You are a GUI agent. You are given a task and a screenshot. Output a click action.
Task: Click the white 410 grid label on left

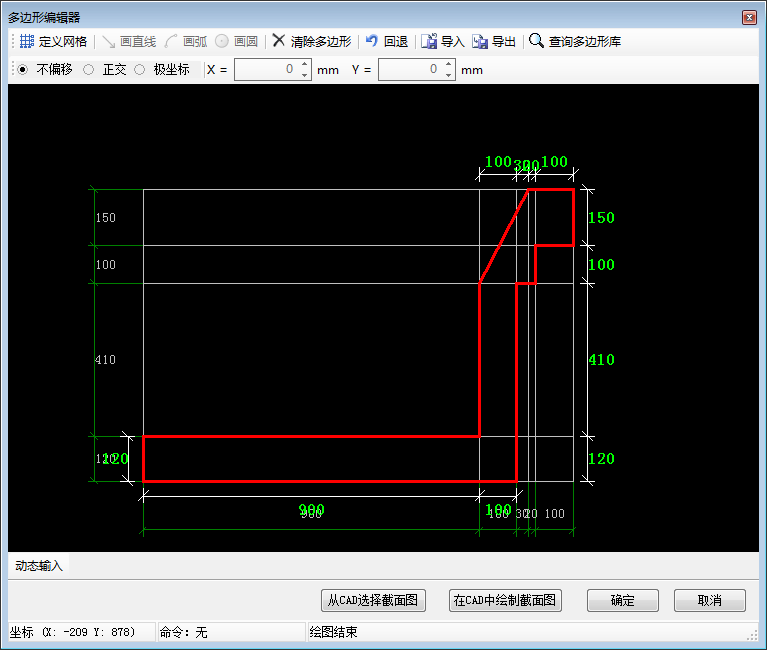pos(105,360)
